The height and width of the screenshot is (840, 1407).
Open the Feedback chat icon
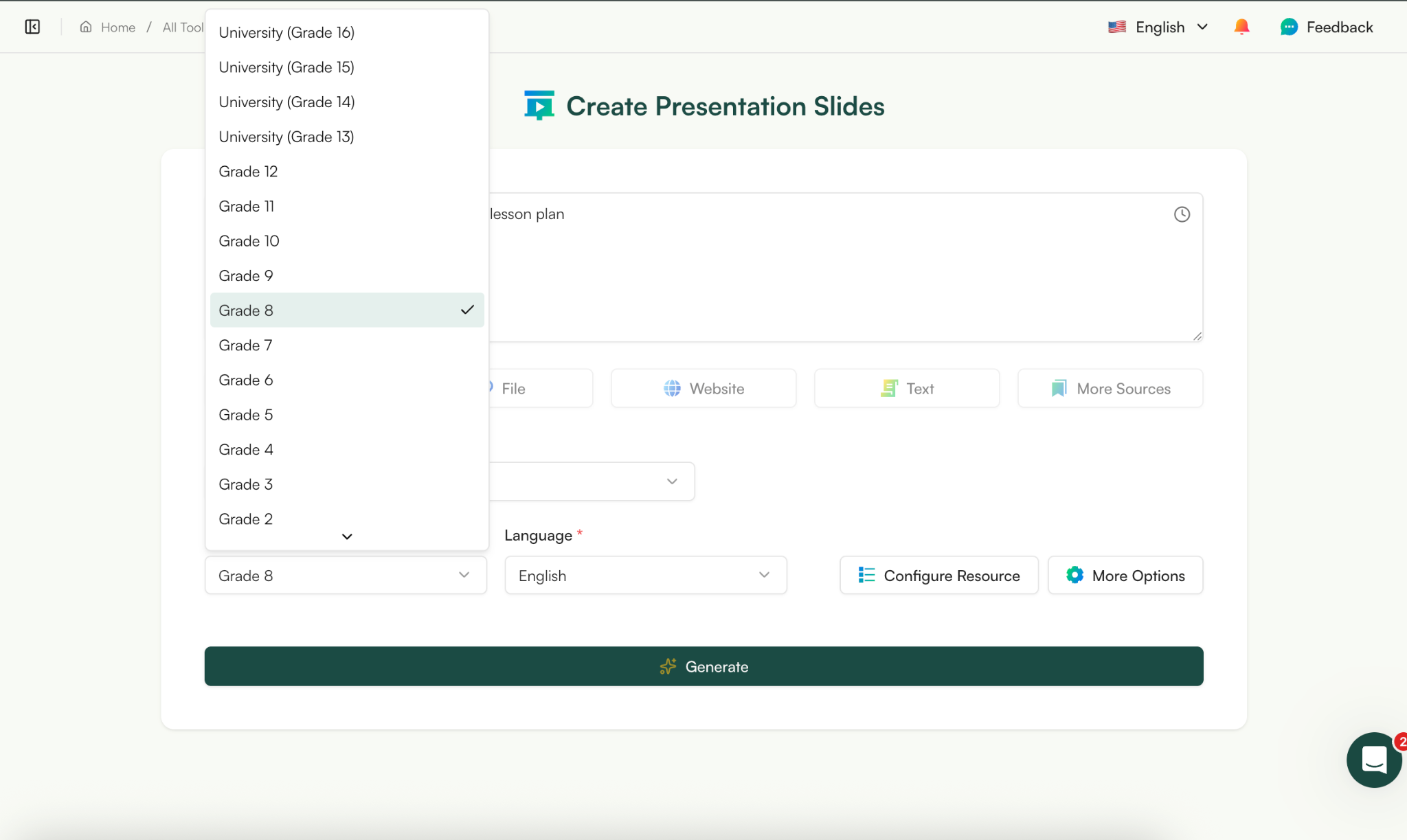(x=1290, y=27)
